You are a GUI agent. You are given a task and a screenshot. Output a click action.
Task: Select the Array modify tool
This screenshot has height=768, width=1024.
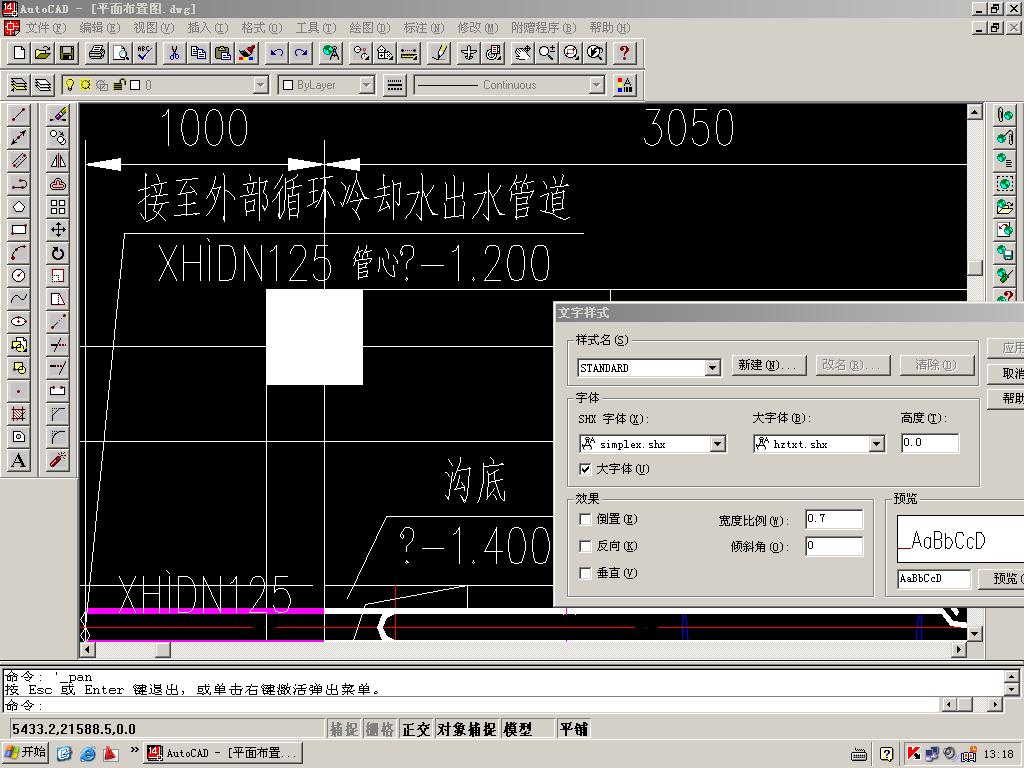coord(58,207)
